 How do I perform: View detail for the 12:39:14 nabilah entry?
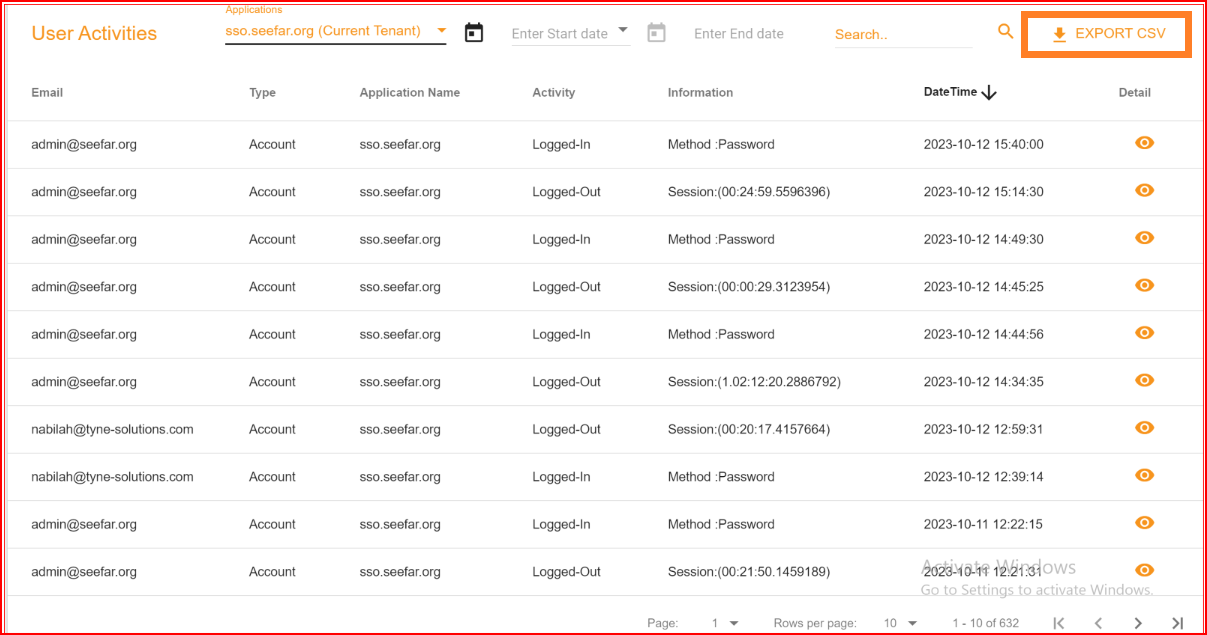(x=1145, y=475)
